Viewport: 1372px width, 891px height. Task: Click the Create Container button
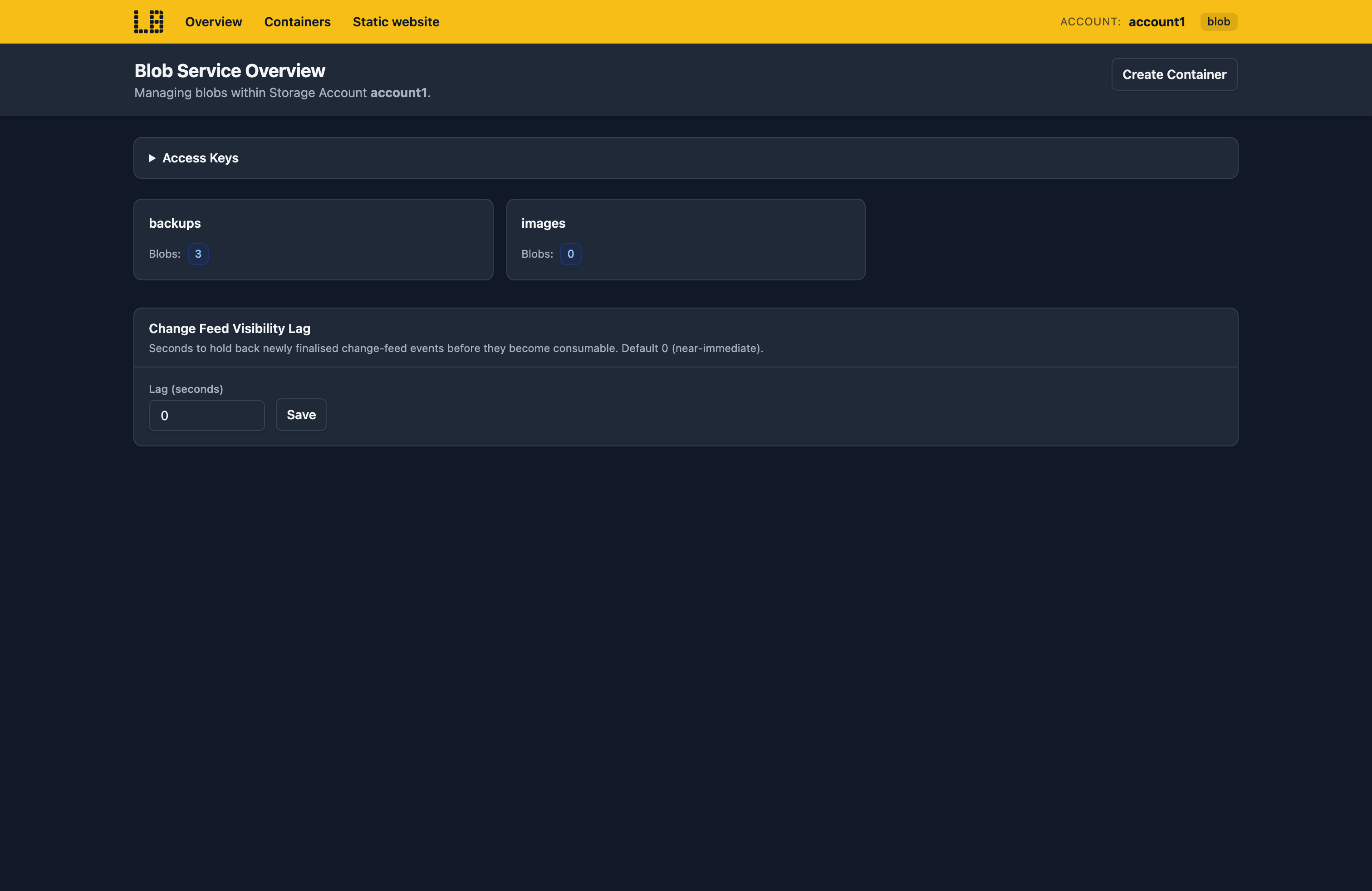tap(1174, 74)
